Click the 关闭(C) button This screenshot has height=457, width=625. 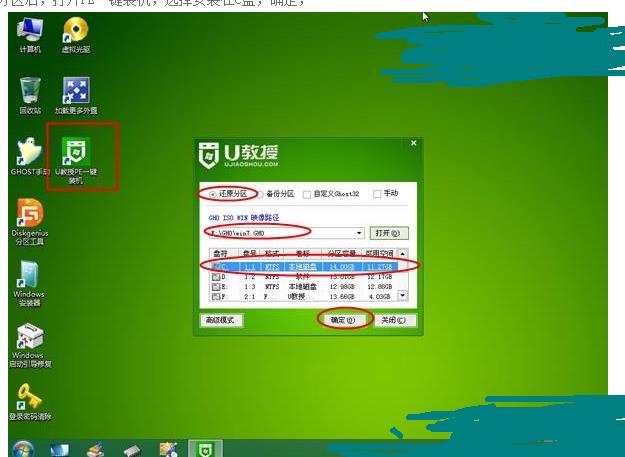394,320
